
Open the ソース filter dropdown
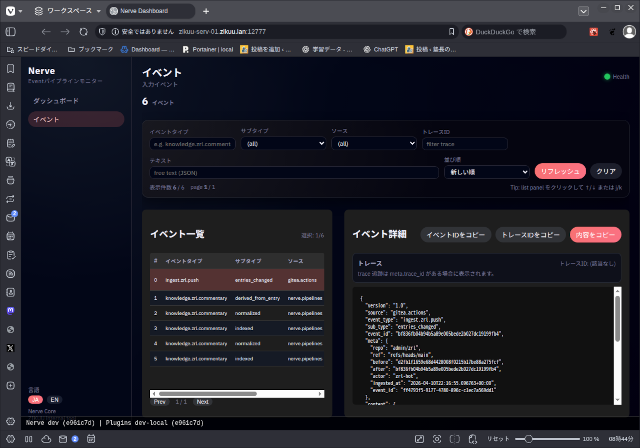coord(371,144)
